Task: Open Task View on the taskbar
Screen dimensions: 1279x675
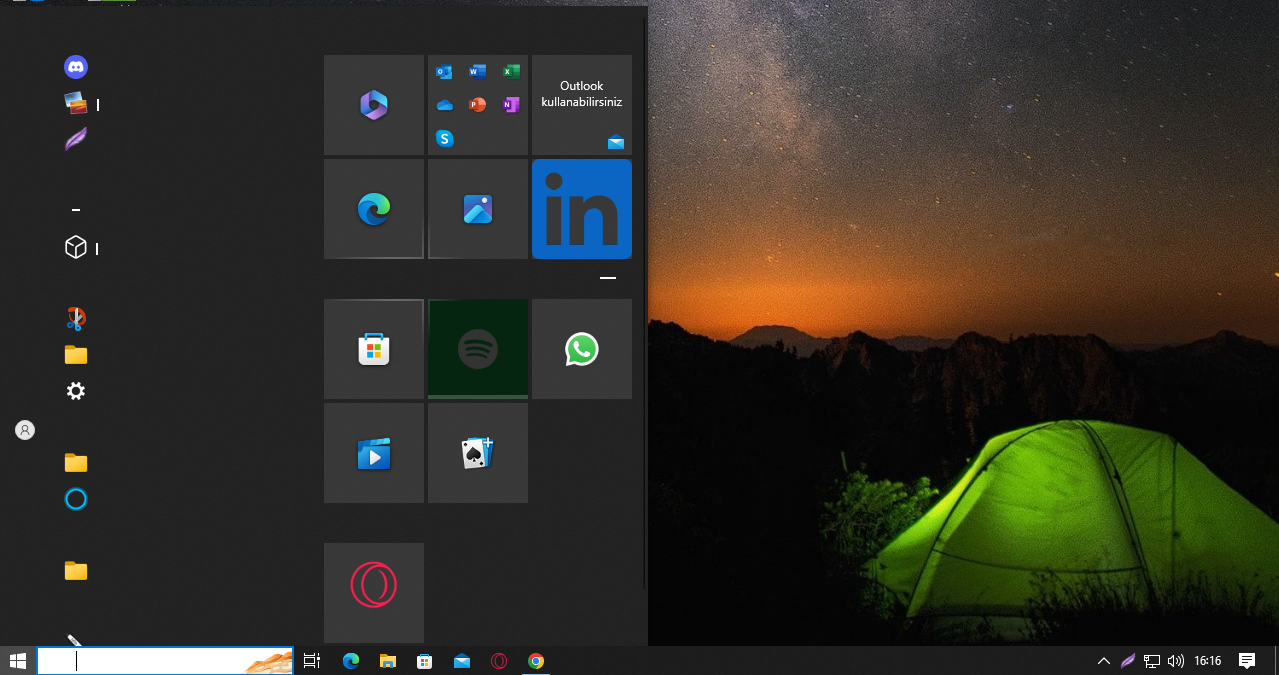Action: [x=312, y=660]
